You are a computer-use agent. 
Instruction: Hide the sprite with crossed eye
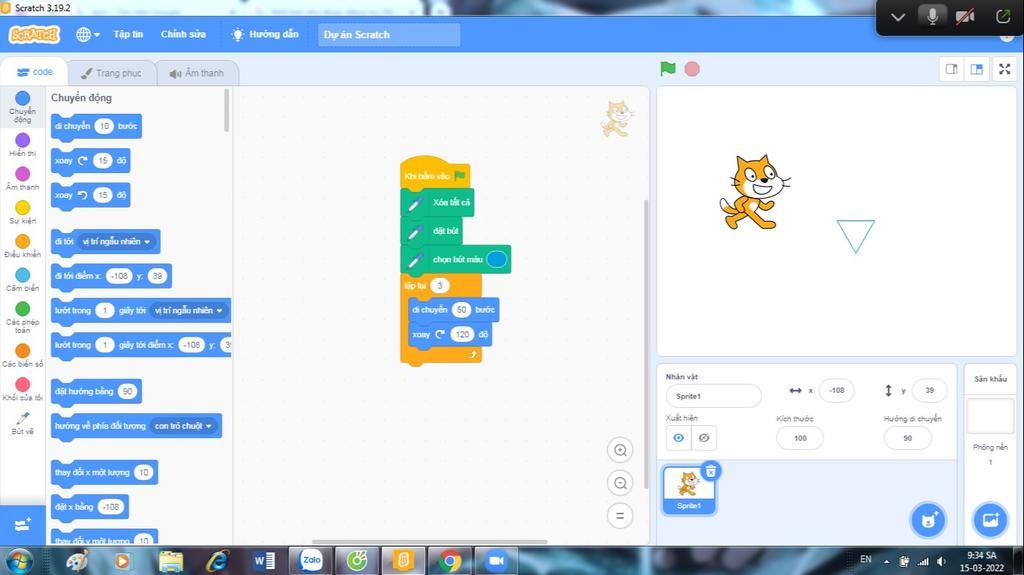[704, 438]
